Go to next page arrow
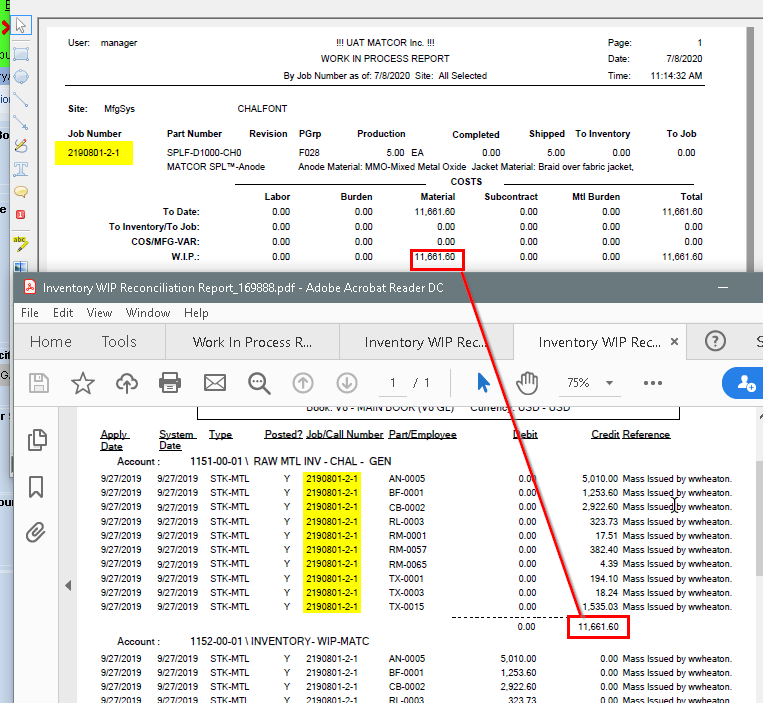The height and width of the screenshot is (703, 763). 346,383
